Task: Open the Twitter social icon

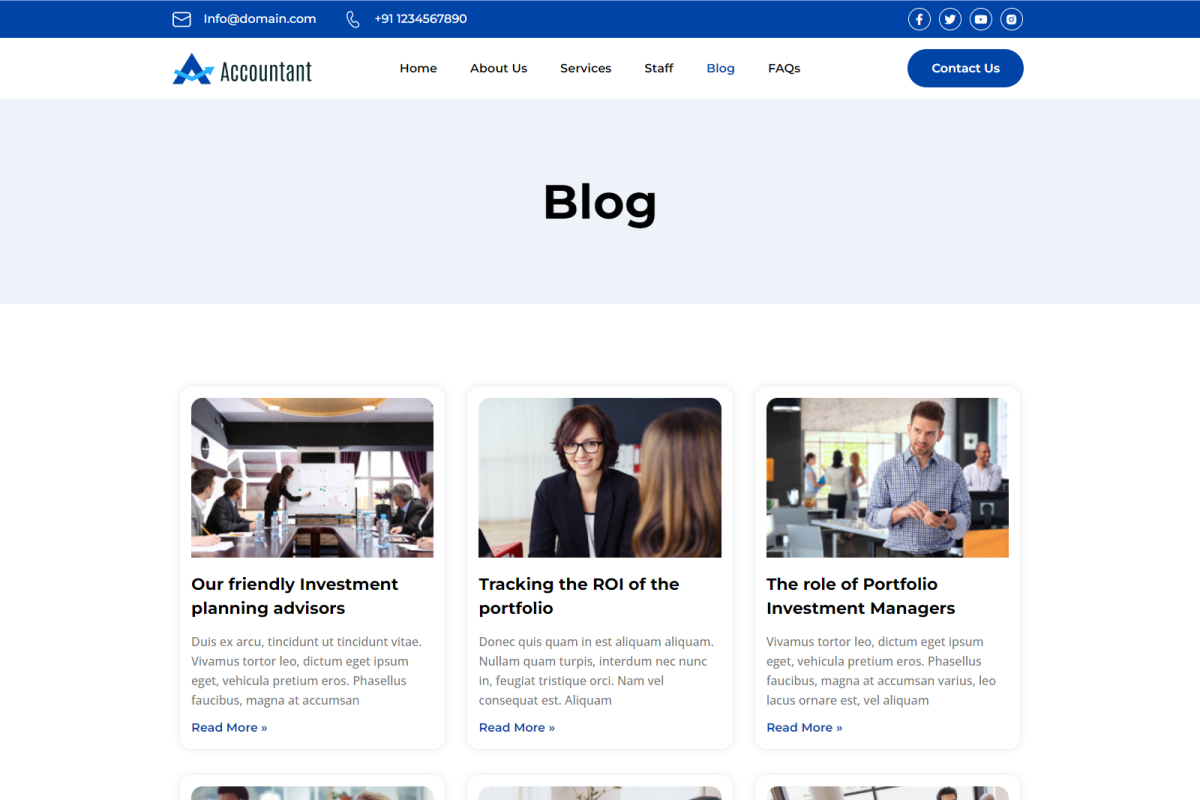Action: (950, 19)
